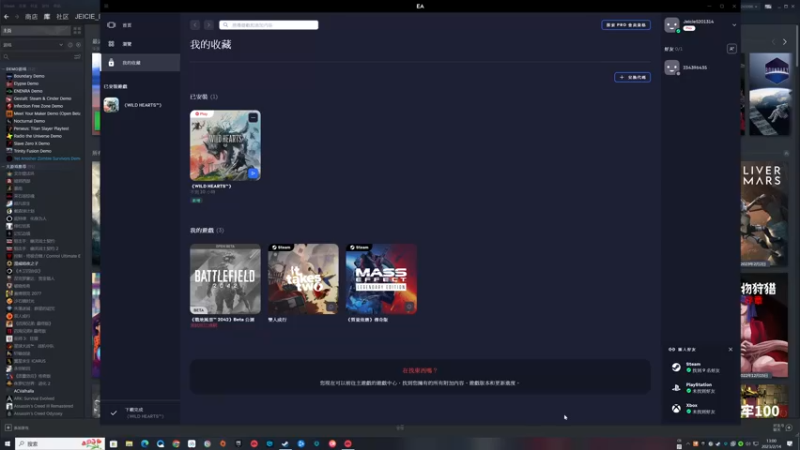Select Slave Zero X Demo in Steam

click(x=32, y=144)
